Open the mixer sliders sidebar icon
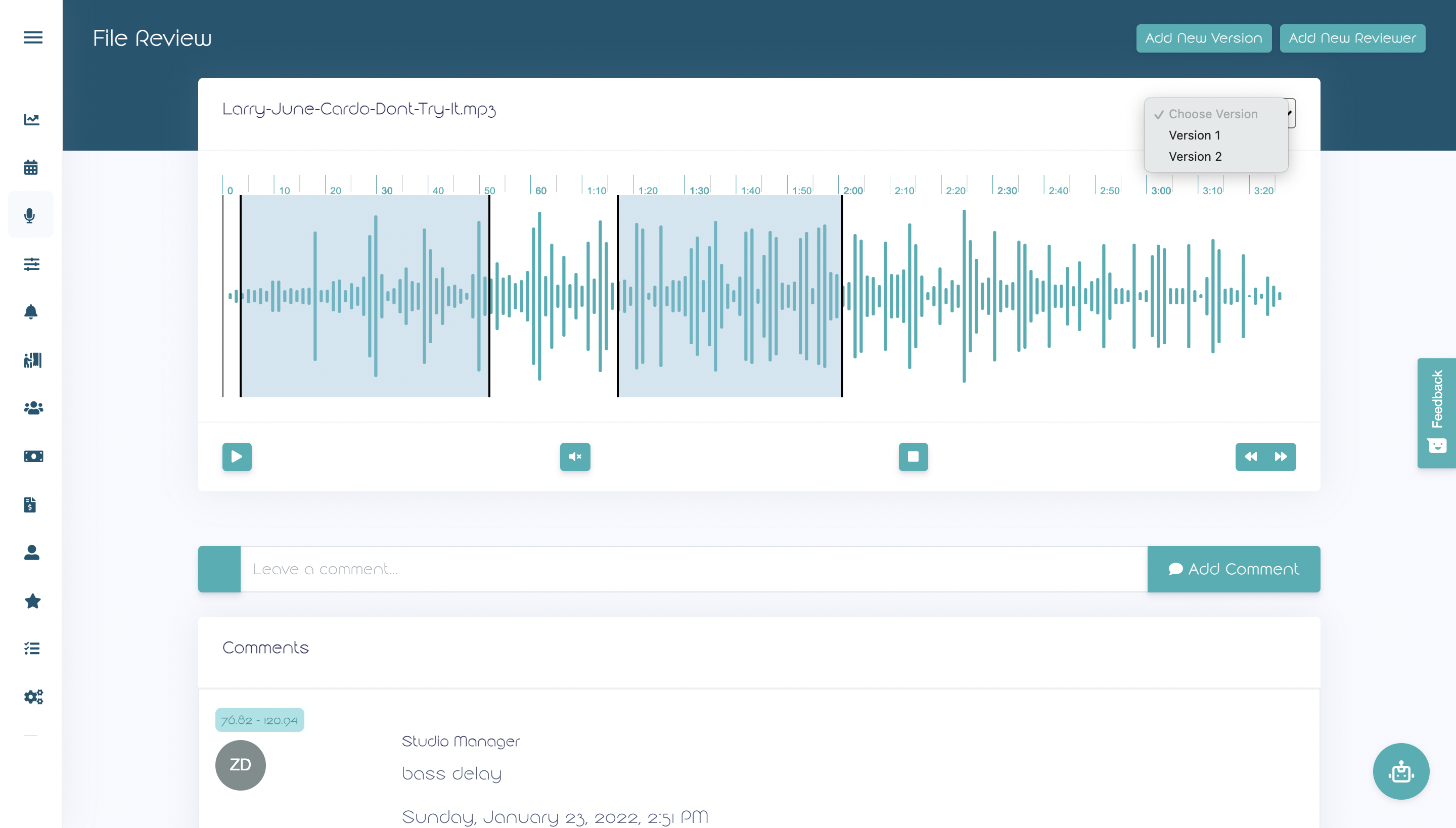1456x828 pixels. pos(32,264)
